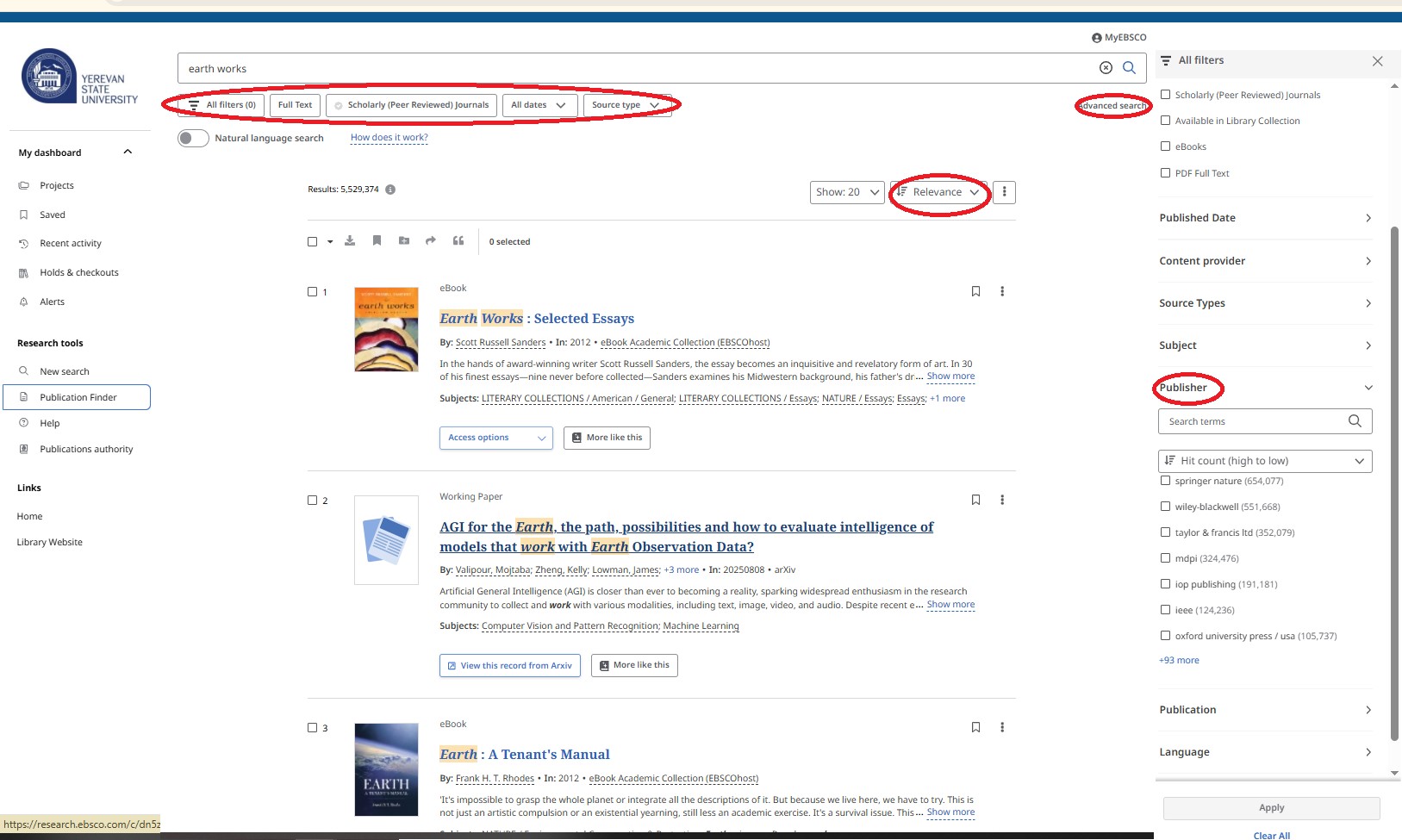Collapse My dashboard section

click(128, 152)
